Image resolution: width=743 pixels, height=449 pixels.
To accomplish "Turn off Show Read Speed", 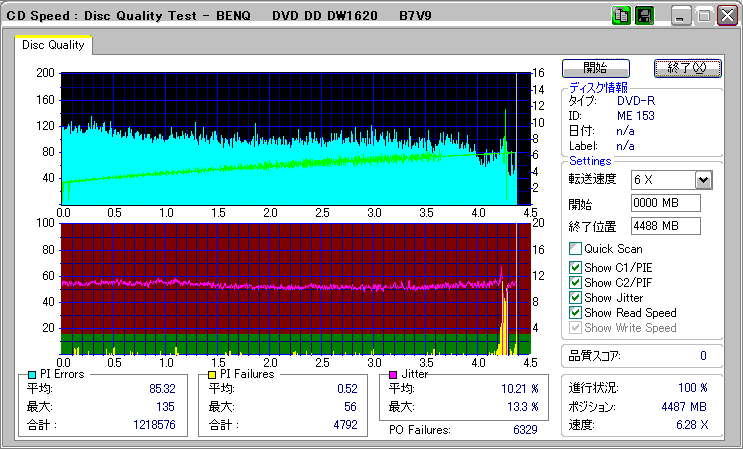I will [x=575, y=313].
